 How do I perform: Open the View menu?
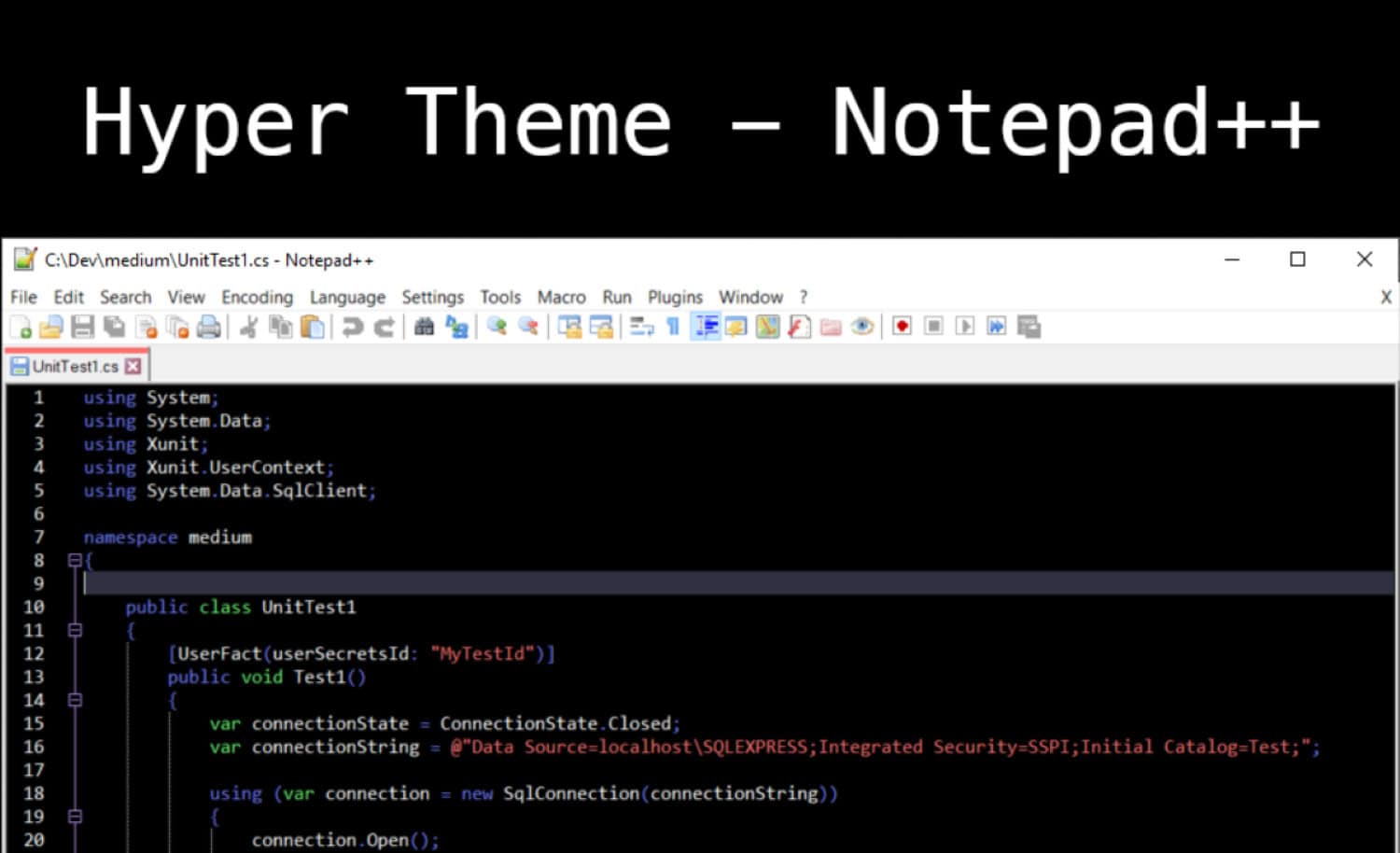pos(186,297)
